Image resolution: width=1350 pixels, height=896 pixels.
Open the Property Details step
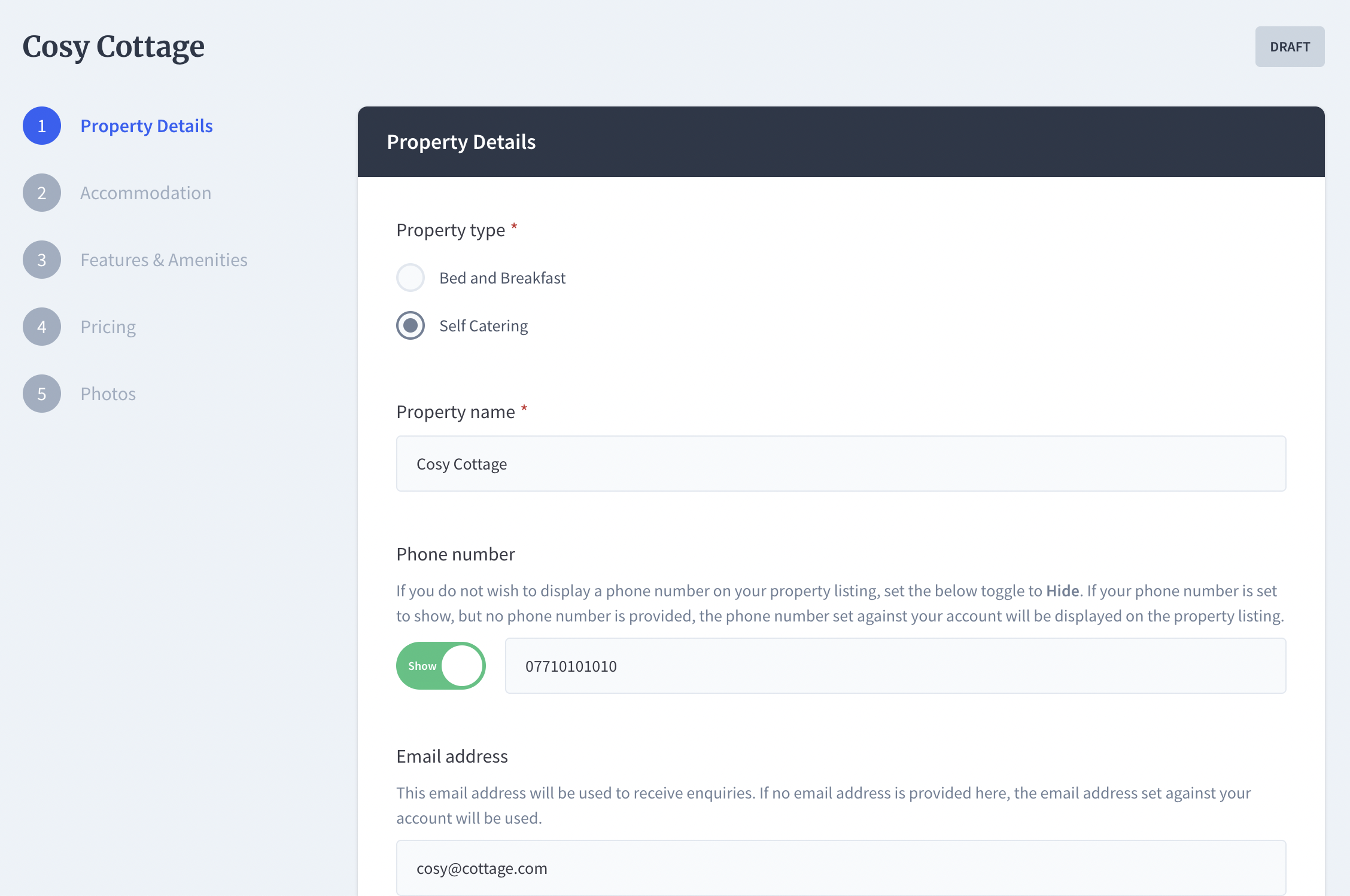(x=147, y=126)
